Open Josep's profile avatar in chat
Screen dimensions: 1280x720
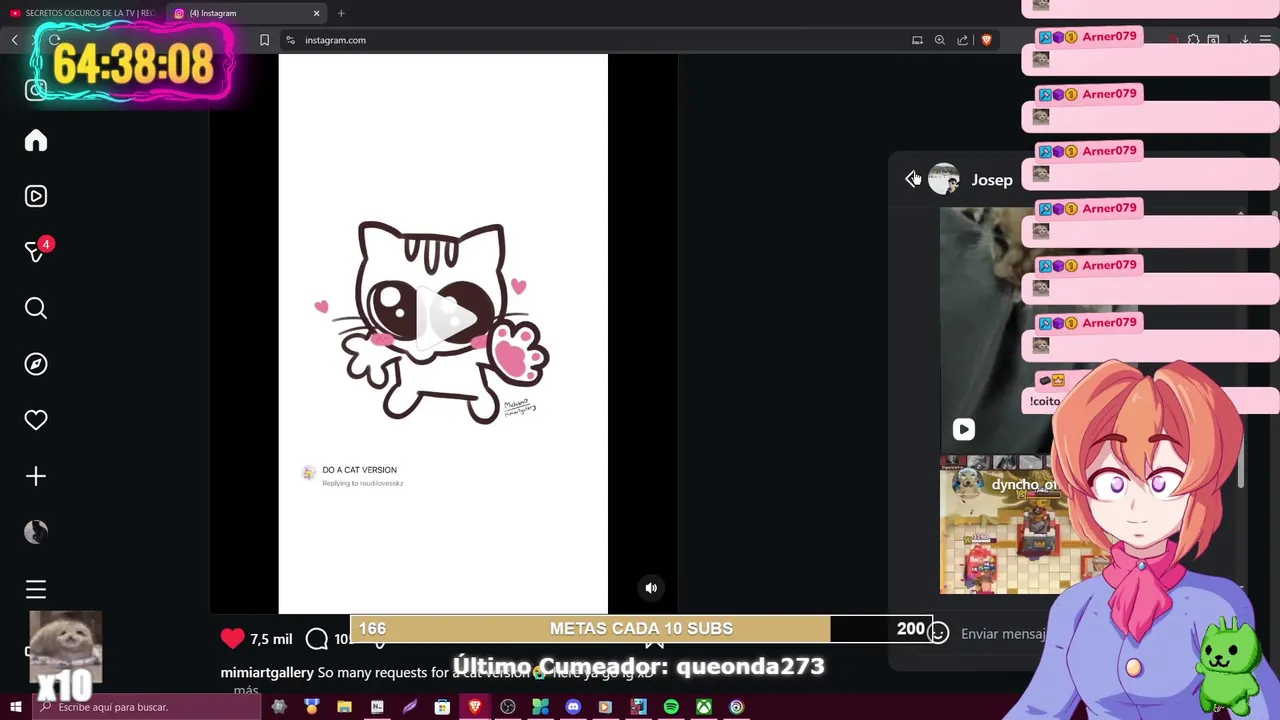944,179
